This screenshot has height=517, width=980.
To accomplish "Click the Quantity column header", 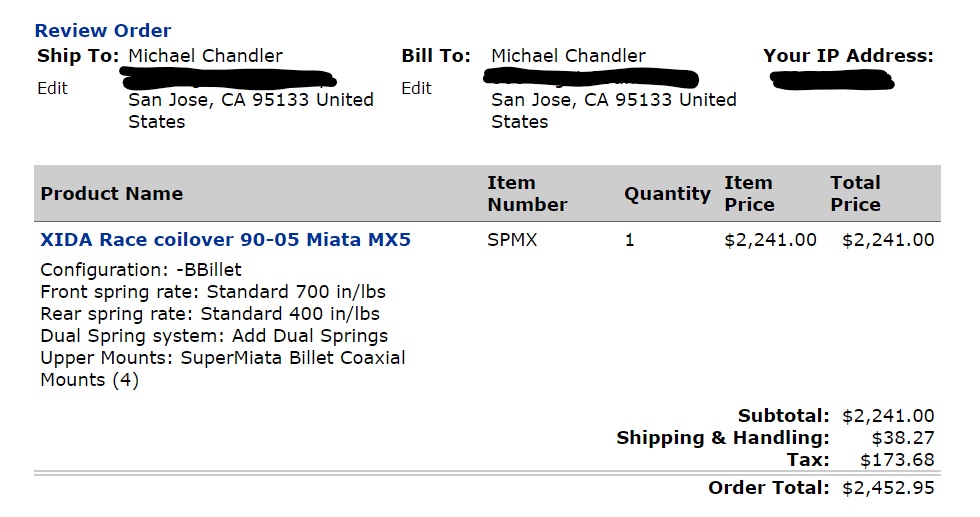I will point(667,194).
